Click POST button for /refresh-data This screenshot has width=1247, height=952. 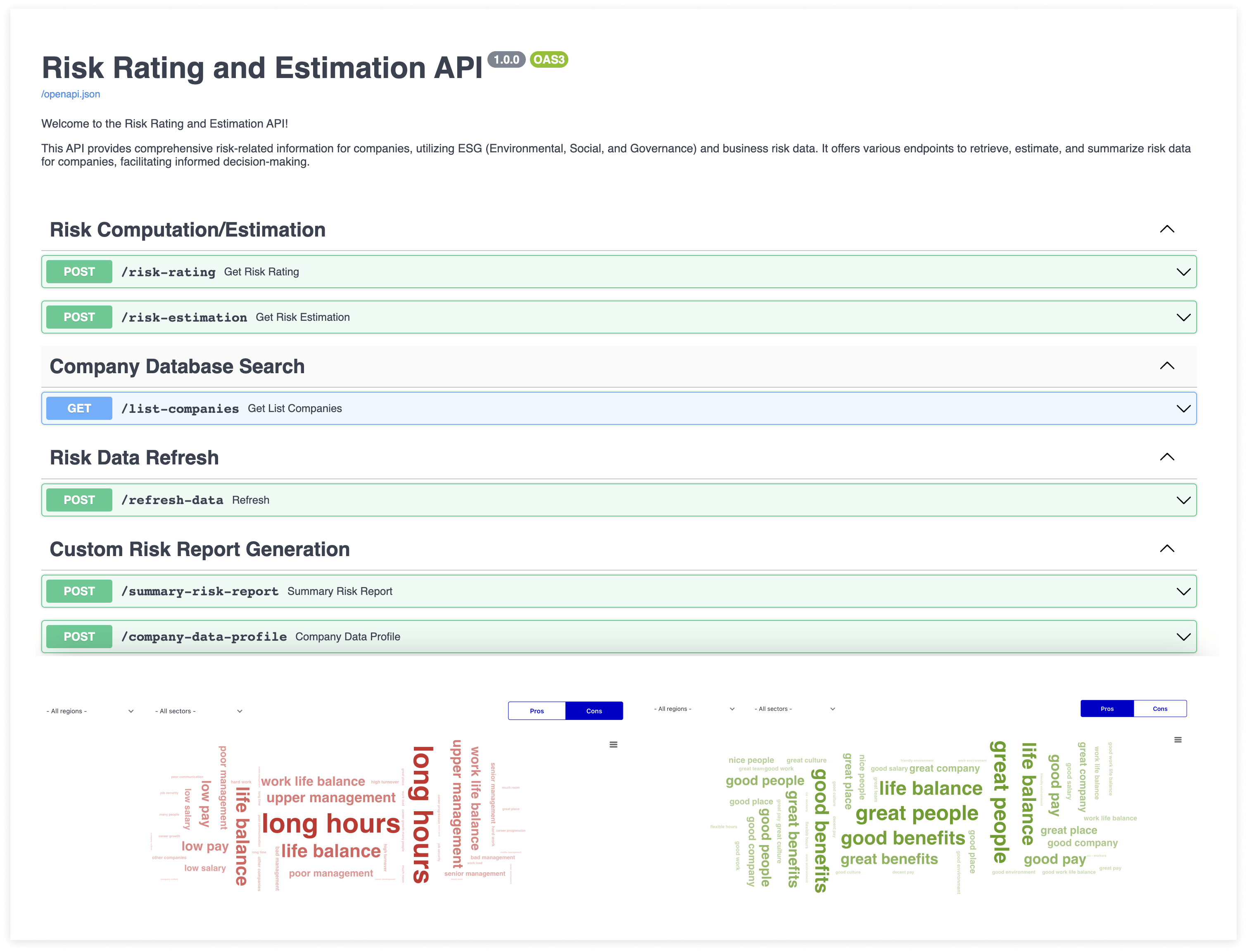[x=79, y=500]
